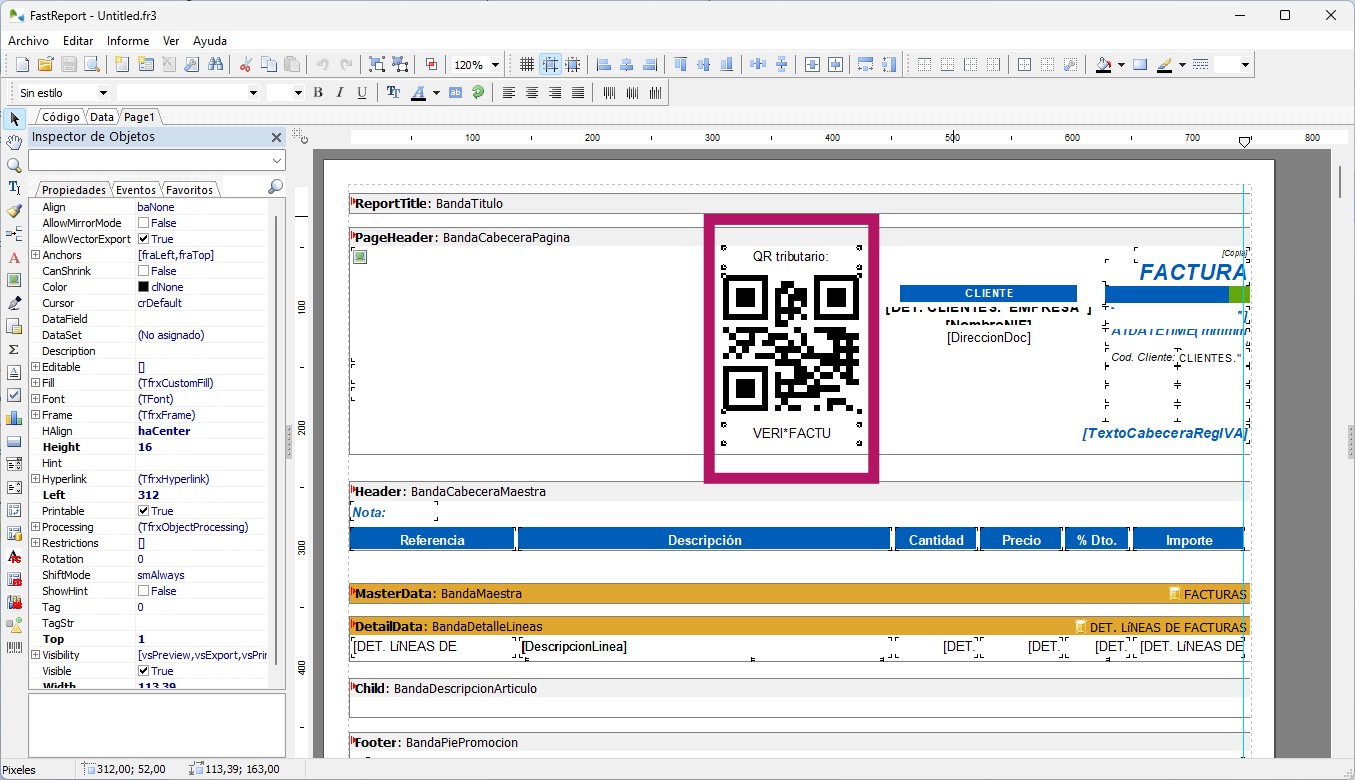
Task: Uncheck the AllowVectorExport checkbox
Action: click(x=144, y=239)
